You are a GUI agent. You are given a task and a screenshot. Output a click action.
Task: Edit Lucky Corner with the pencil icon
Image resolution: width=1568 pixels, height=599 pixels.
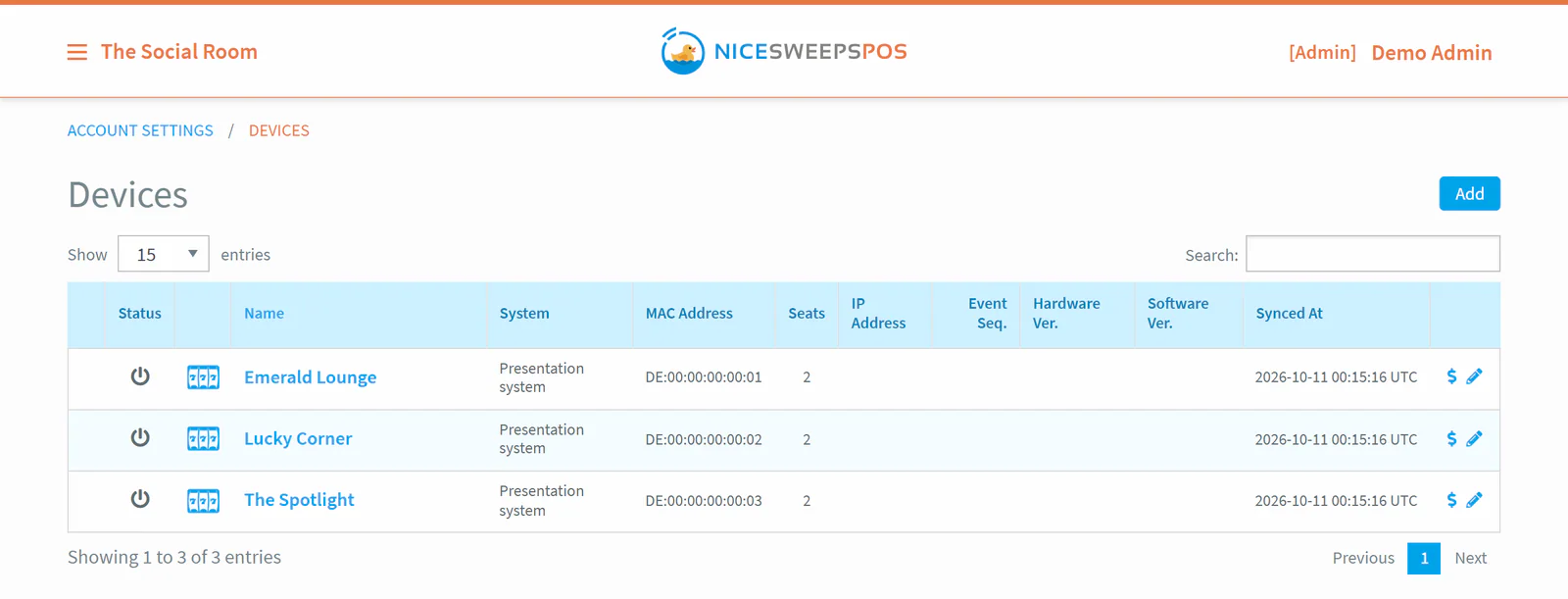pos(1474,438)
